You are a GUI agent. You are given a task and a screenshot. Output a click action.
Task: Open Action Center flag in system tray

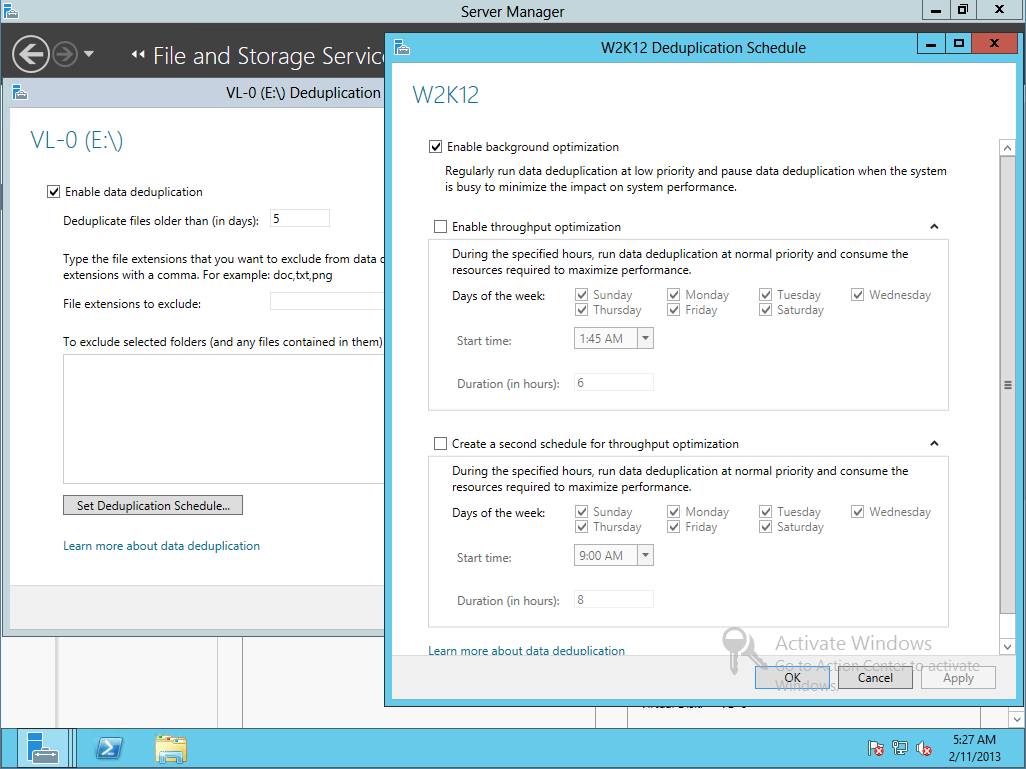pos(876,748)
